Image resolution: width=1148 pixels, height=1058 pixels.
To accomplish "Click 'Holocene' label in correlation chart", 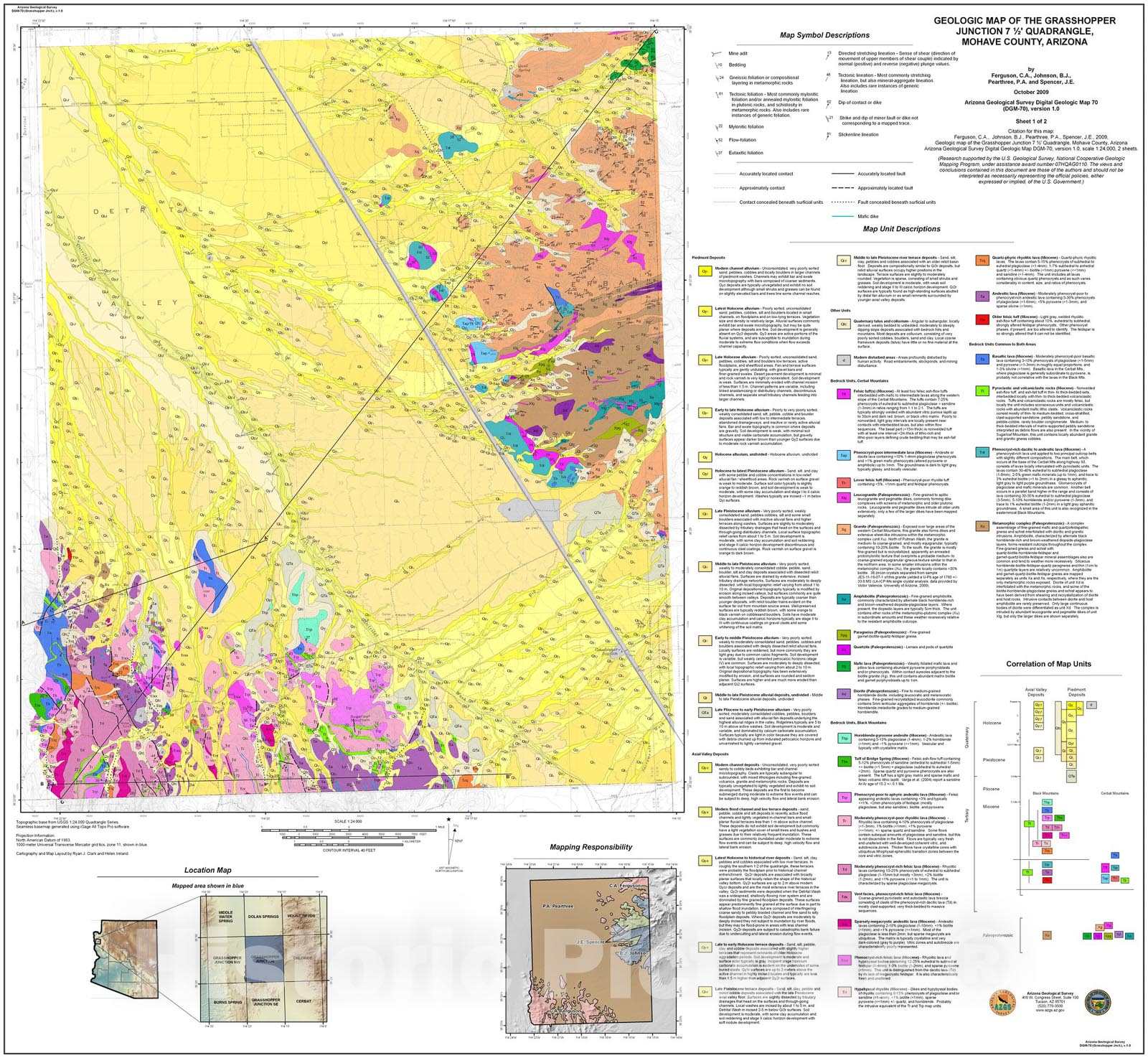I will click(992, 723).
